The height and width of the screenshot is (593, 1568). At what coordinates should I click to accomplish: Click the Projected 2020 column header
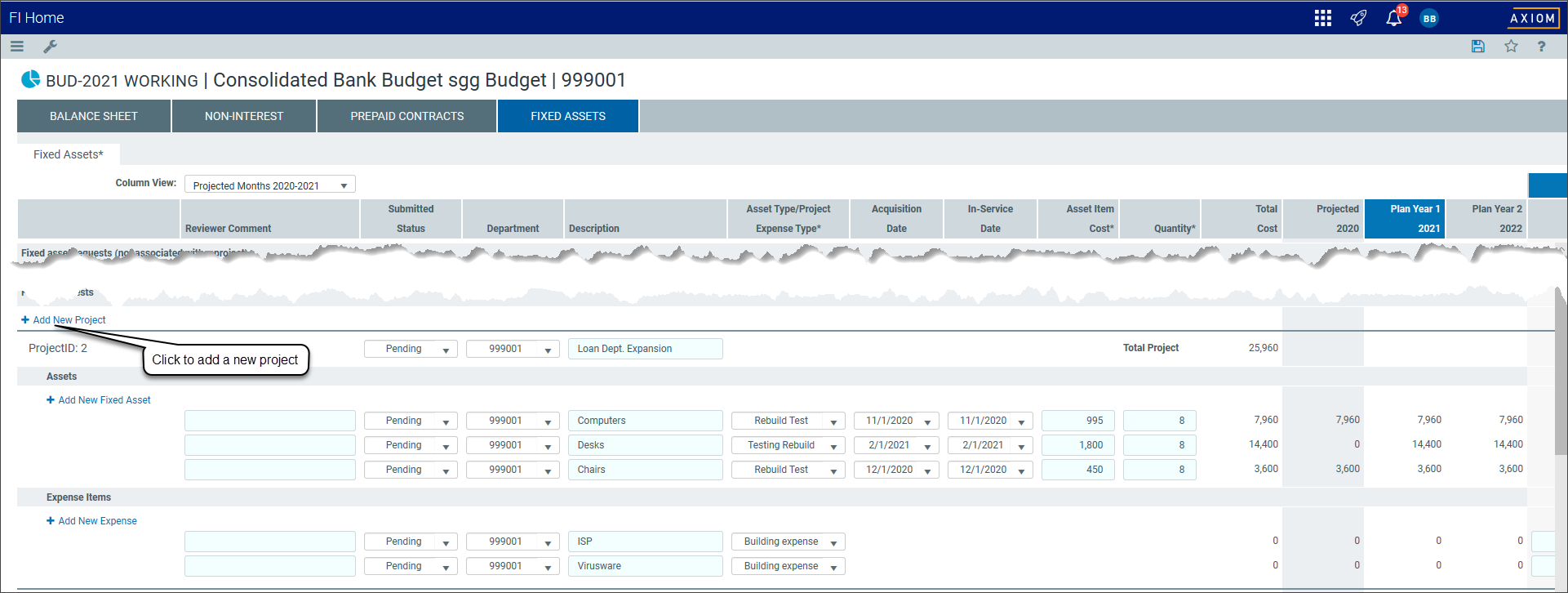1323,219
